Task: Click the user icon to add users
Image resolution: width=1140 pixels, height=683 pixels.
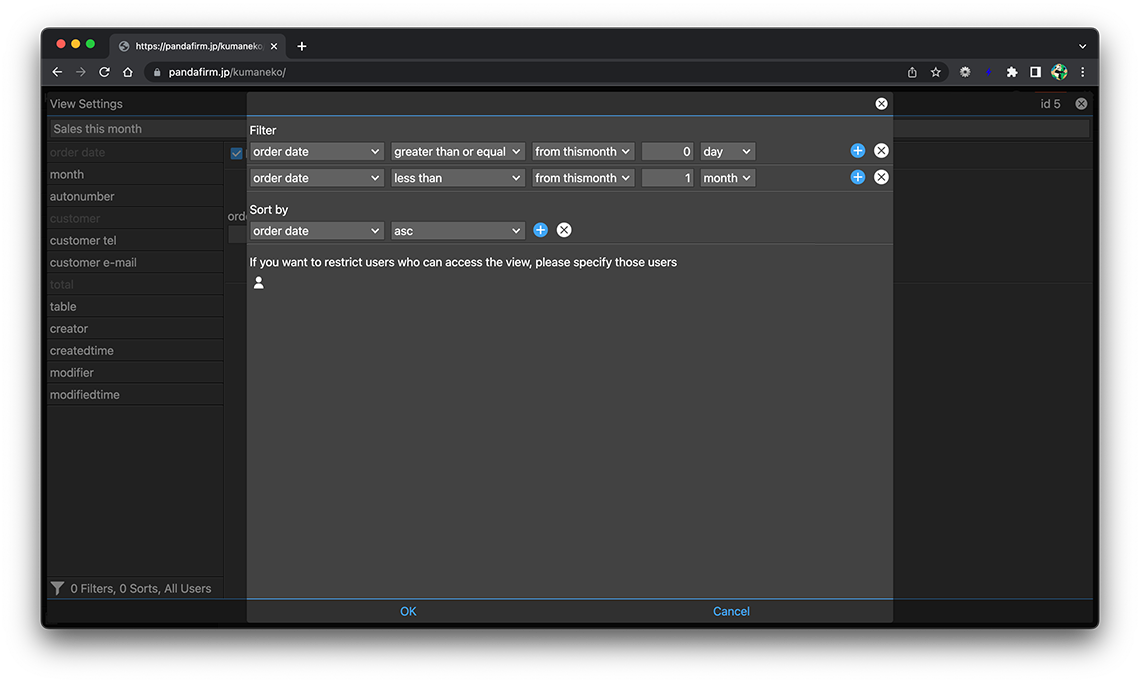Action: (259, 283)
